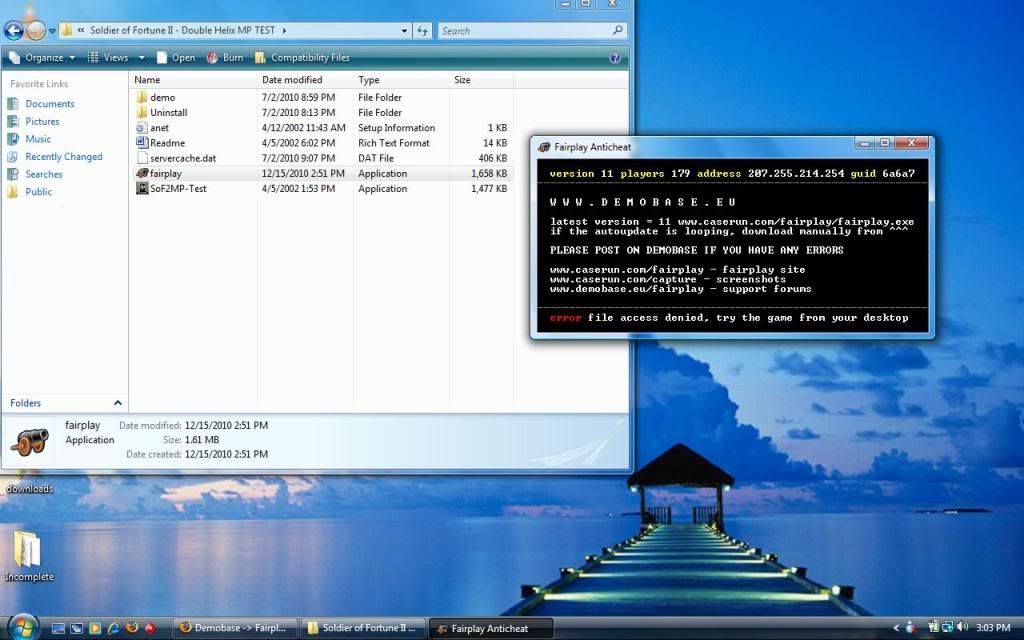The width and height of the screenshot is (1024, 640).
Task: Click Show Desktop in Quick Launch
Action: pyautogui.click(x=58, y=628)
